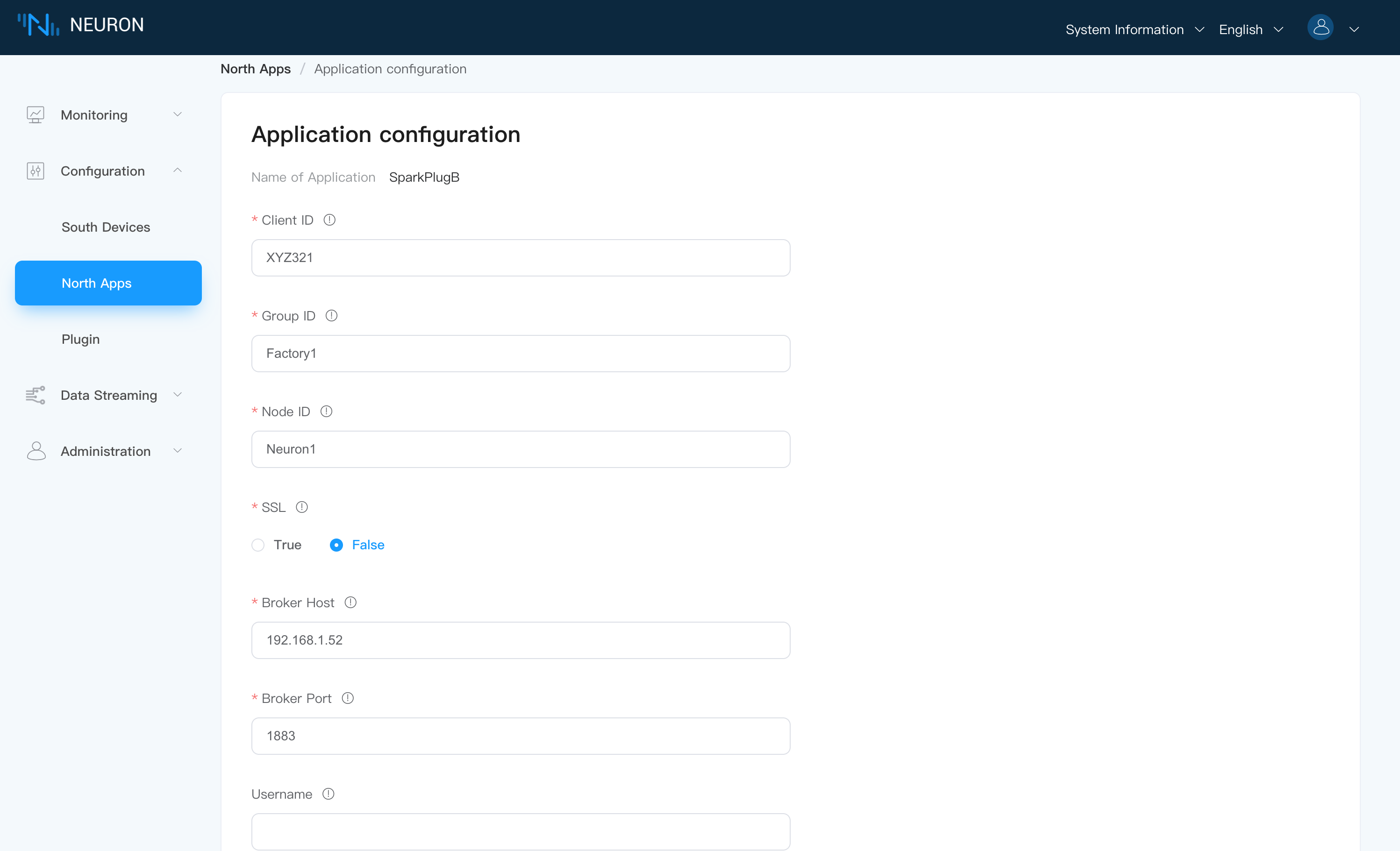Click the Administration person icon
Screen dimensions: 1400x851
coord(36,451)
